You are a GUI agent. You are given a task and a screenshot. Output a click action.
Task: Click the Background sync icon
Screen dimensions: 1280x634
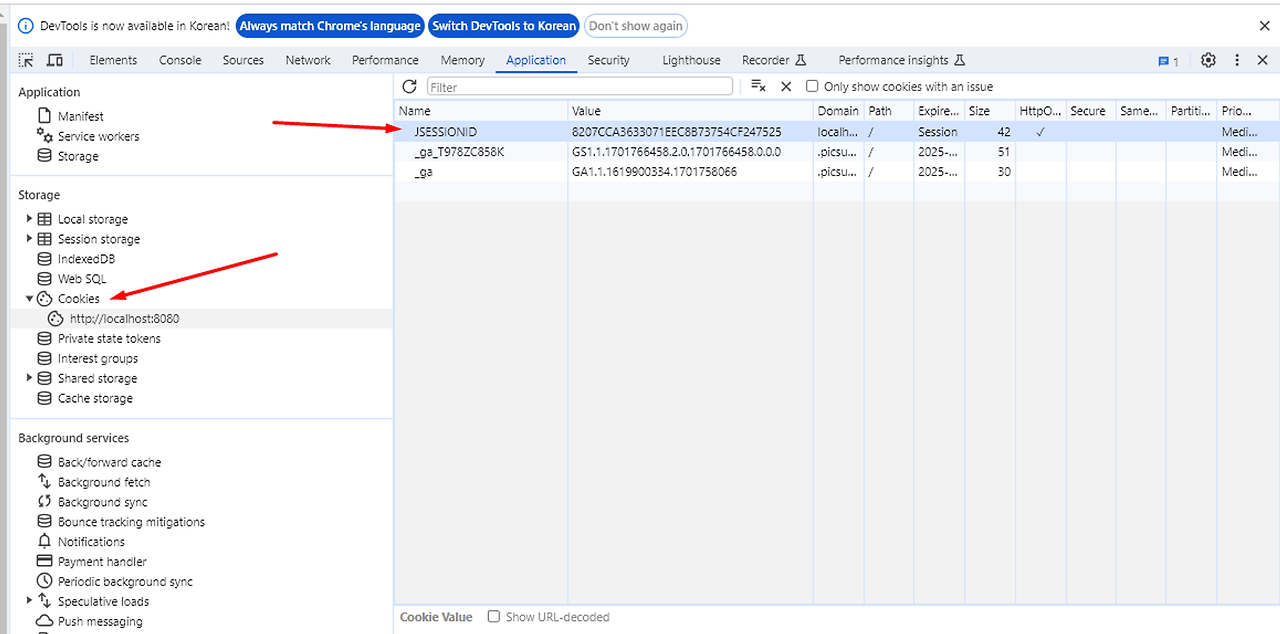[x=44, y=502]
